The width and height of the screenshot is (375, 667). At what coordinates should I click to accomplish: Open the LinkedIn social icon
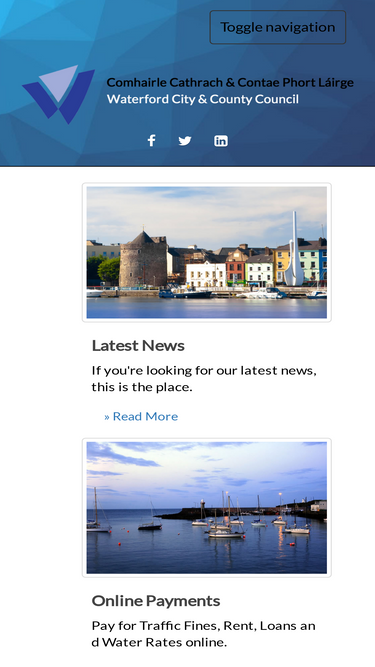point(221,141)
